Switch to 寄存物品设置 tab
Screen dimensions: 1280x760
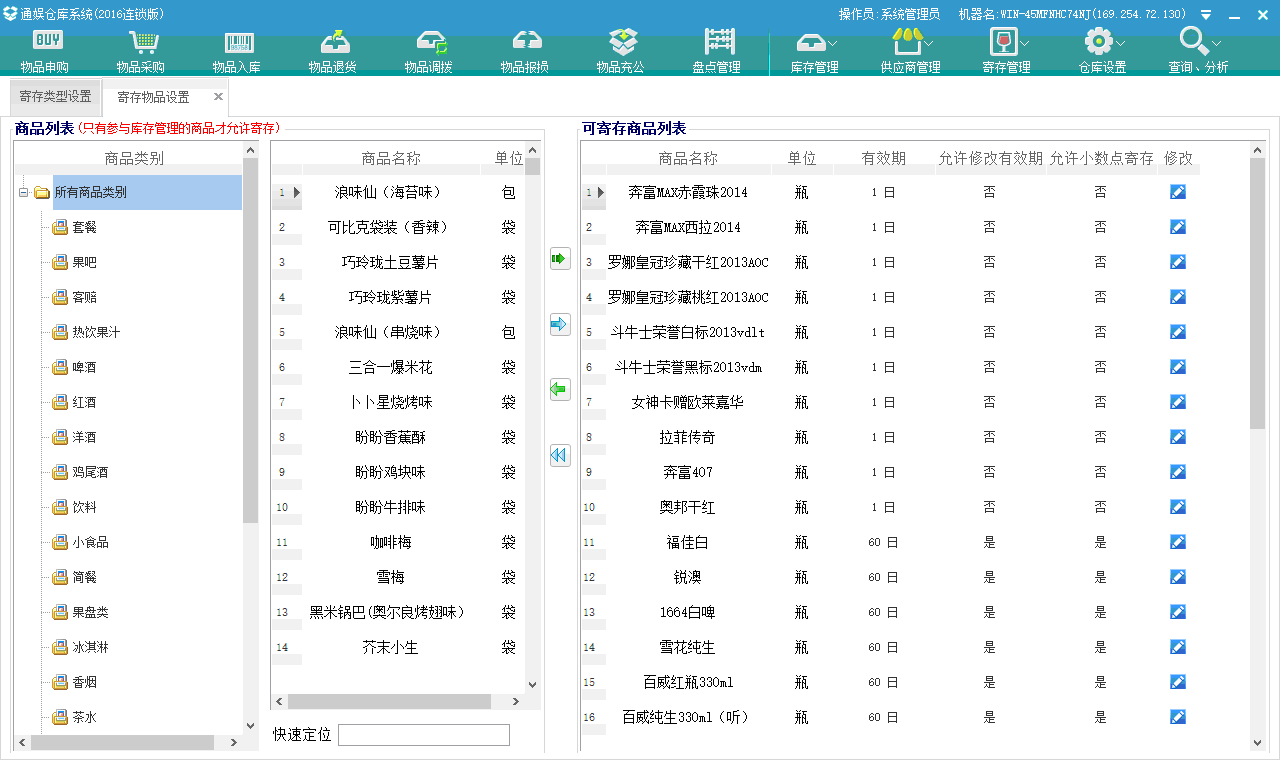[x=153, y=97]
